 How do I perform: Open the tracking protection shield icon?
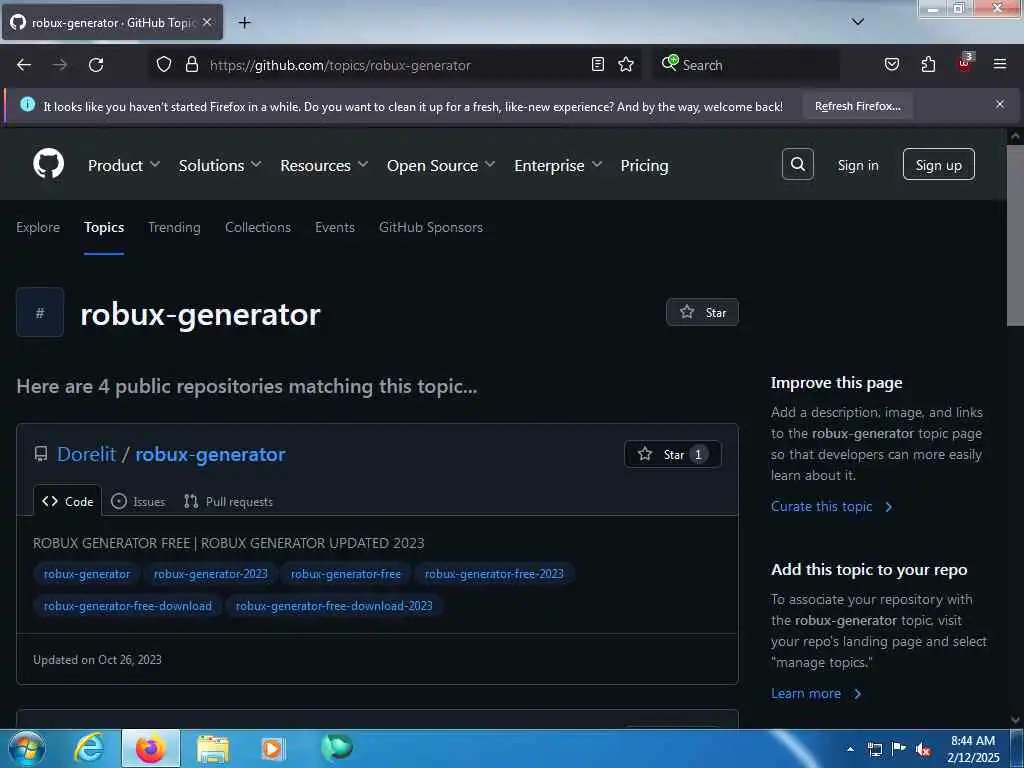[x=164, y=64]
